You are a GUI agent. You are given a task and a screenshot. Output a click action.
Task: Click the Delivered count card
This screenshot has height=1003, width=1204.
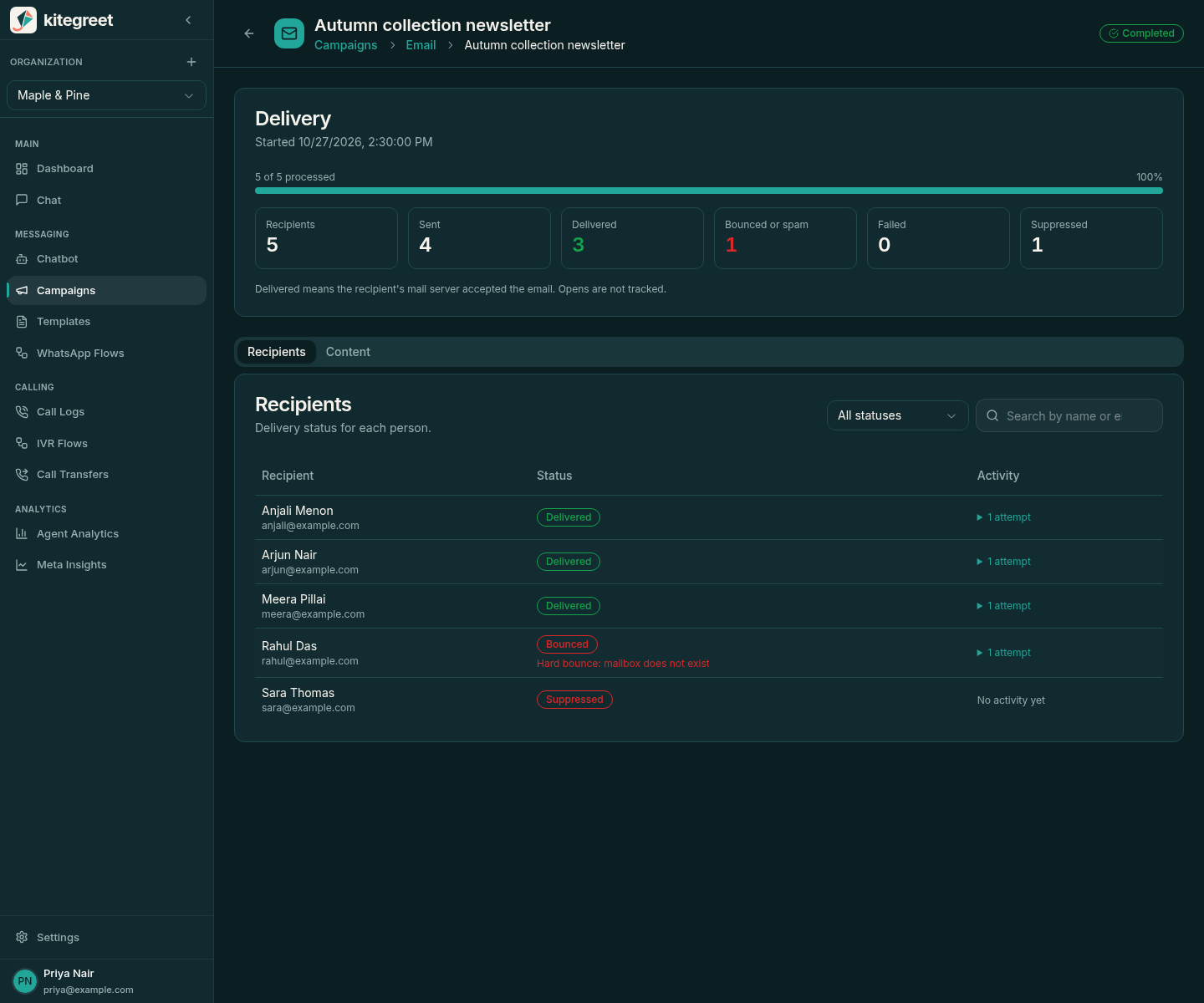(632, 238)
